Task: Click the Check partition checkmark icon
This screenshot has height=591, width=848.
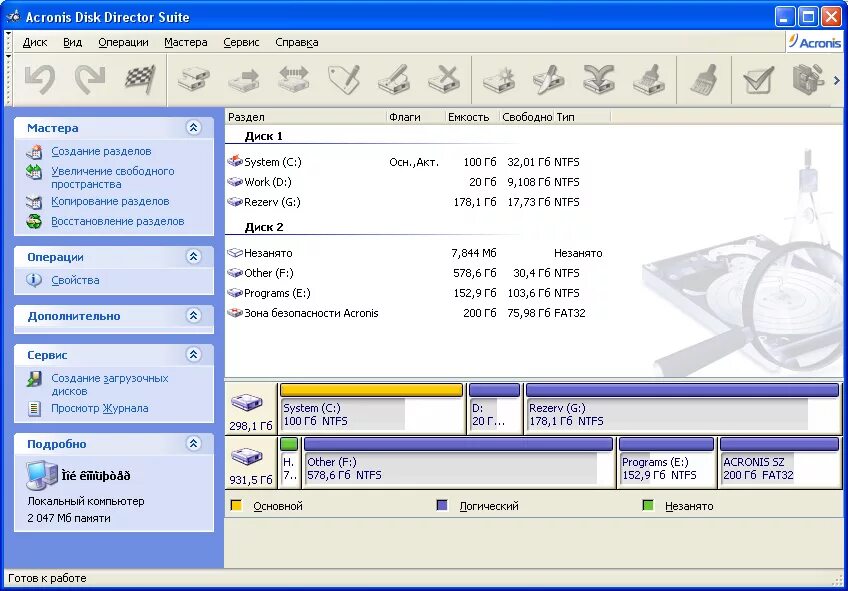Action: tap(758, 80)
